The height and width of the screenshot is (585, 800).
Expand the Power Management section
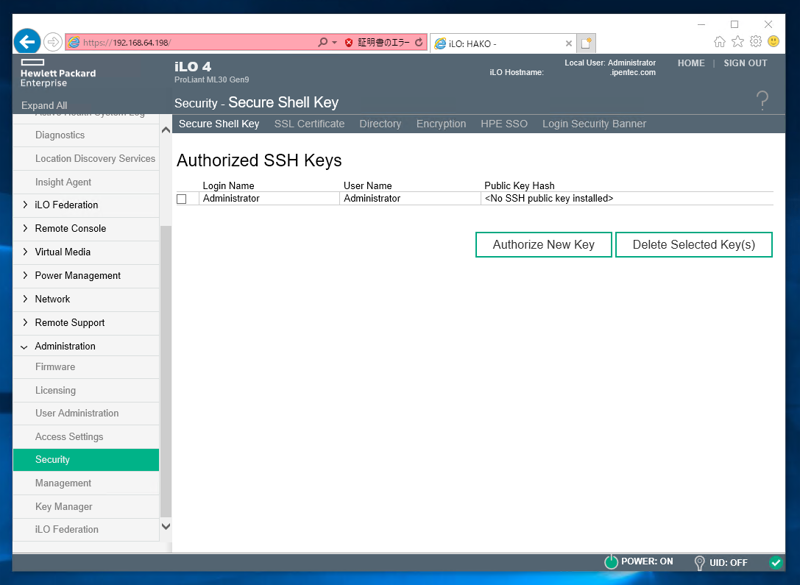[x=24, y=275]
